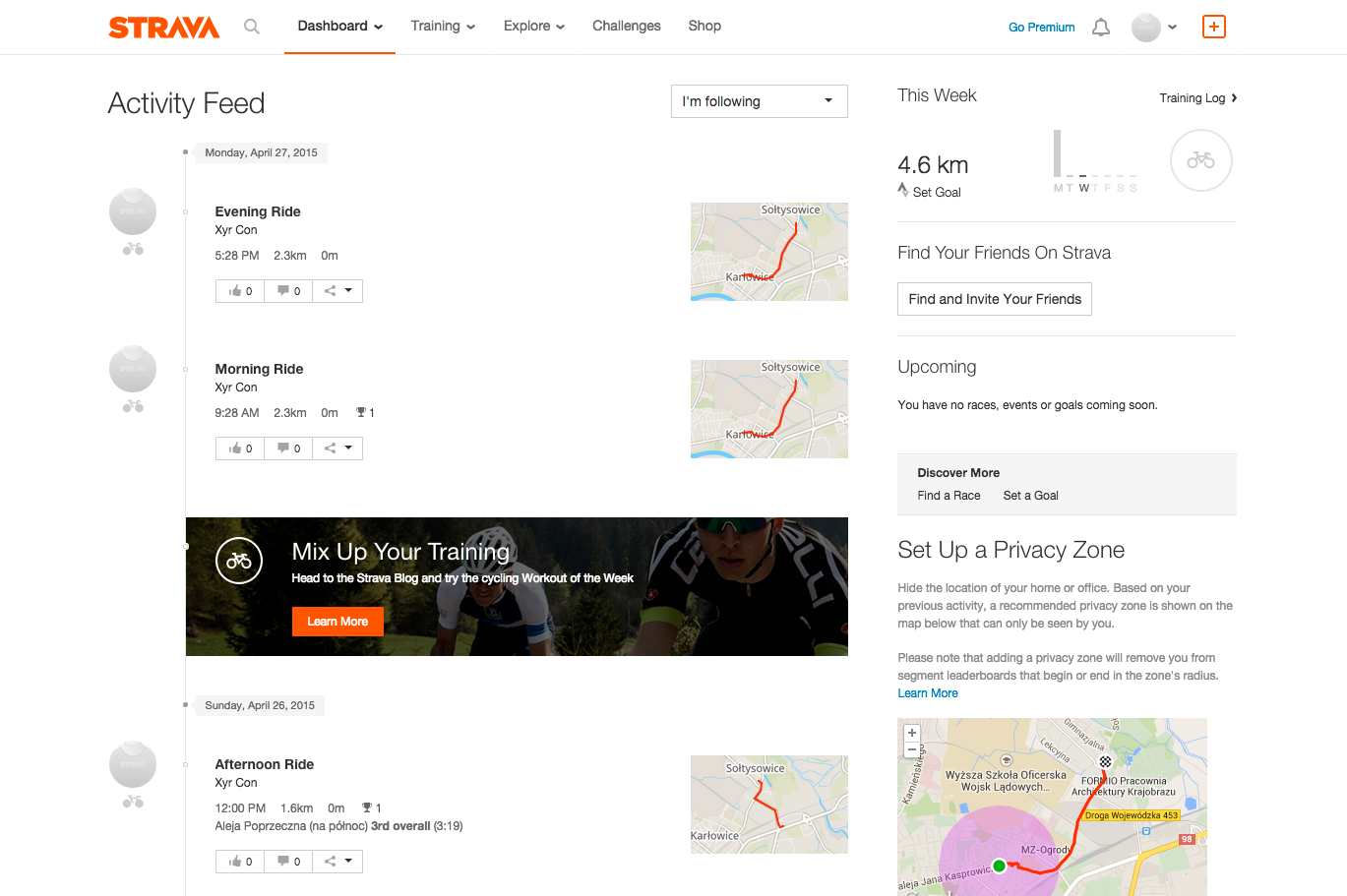Viewport: 1347px width, 896px height.
Task: Click Find and Invite Your Friends
Action: click(995, 299)
